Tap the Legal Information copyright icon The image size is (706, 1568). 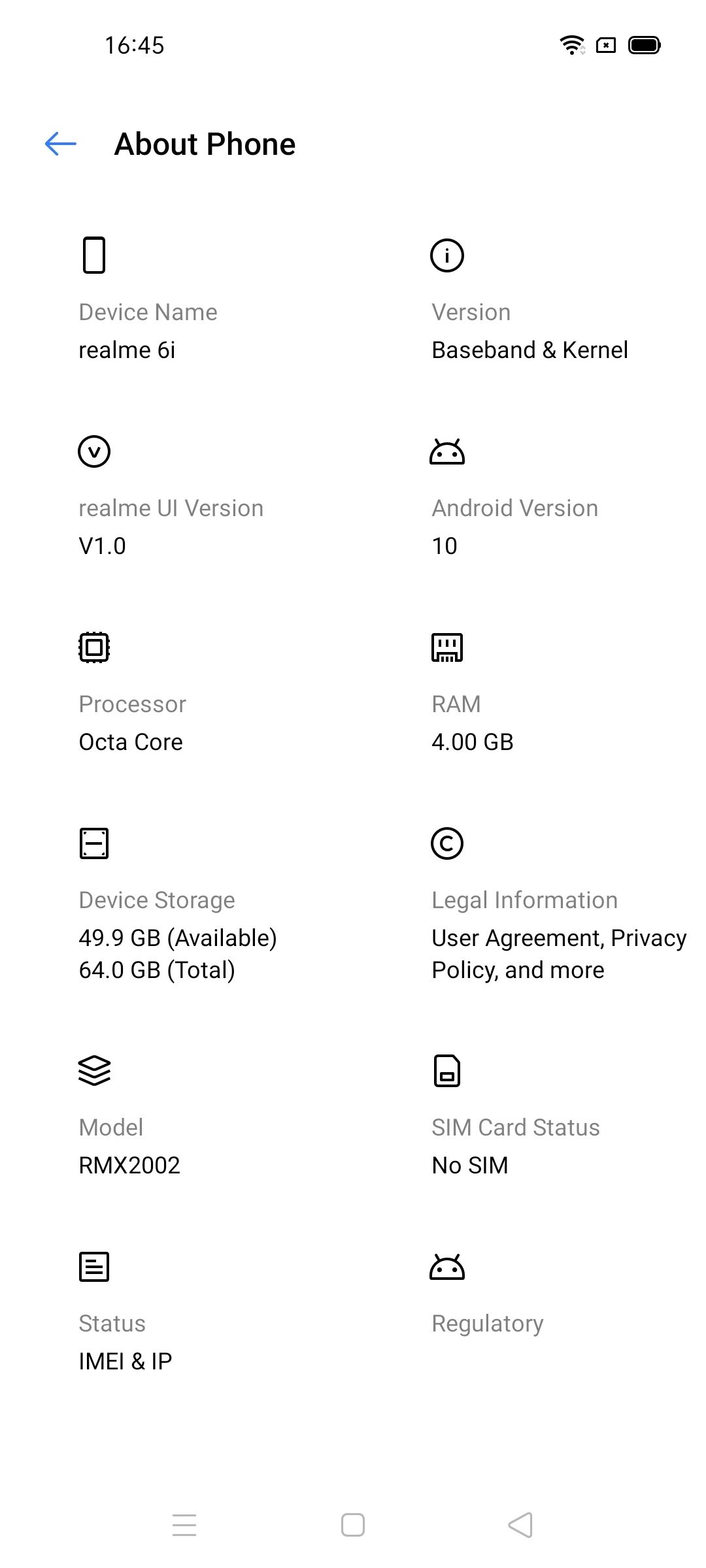(447, 843)
